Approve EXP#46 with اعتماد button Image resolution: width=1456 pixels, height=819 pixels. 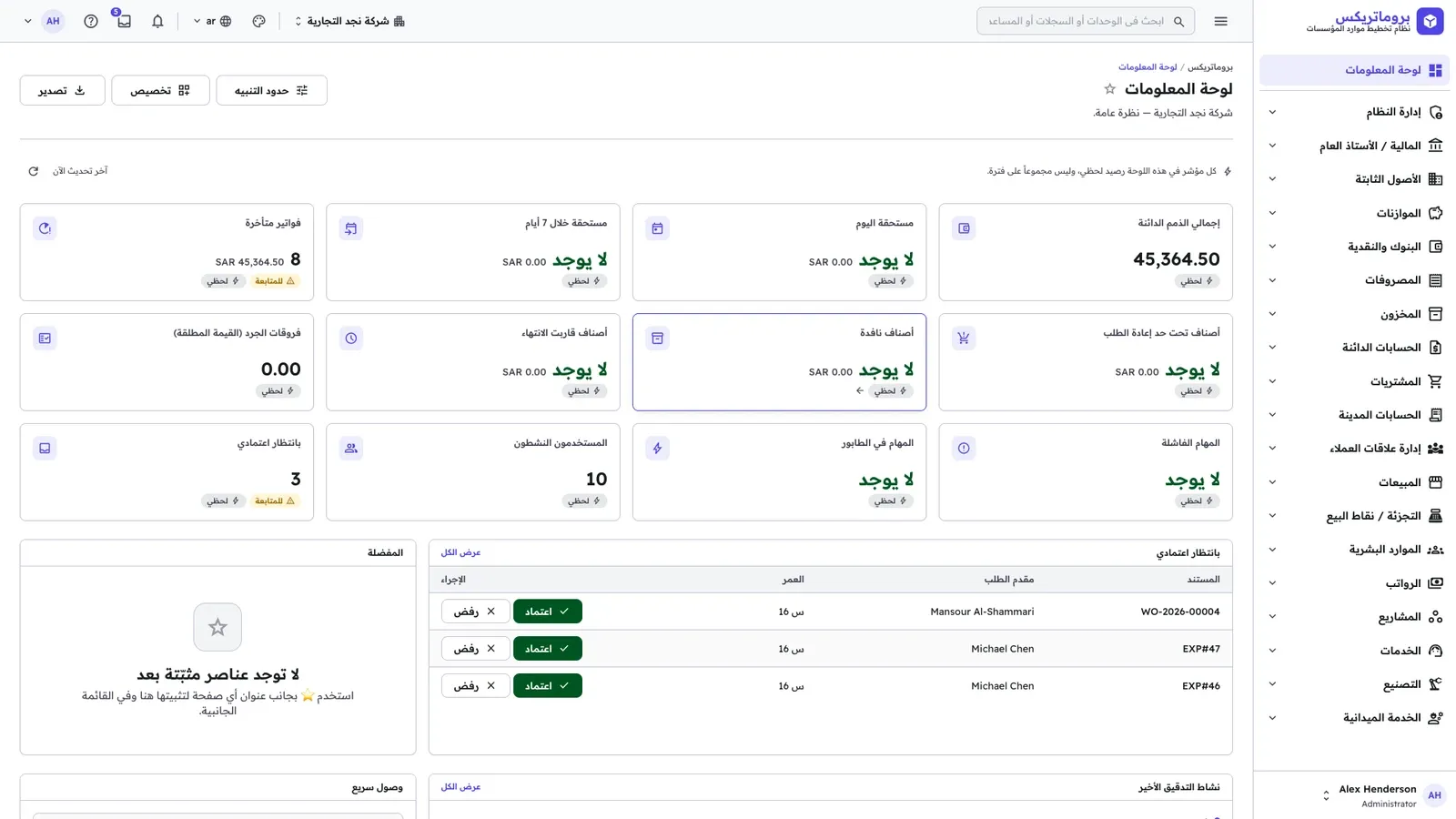coord(547,686)
